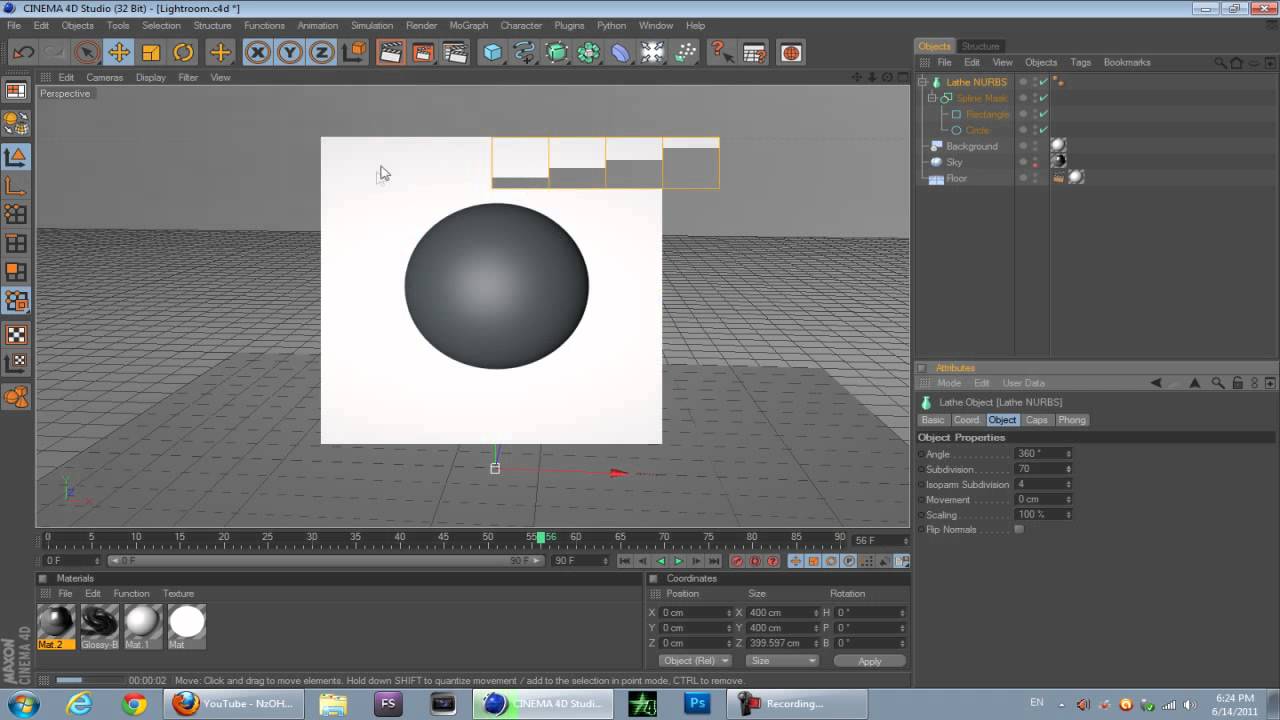Image resolution: width=1280 pixels, height=720 pixels.
Task: Activate the Rotate tool
Action: tap(183, 52)
